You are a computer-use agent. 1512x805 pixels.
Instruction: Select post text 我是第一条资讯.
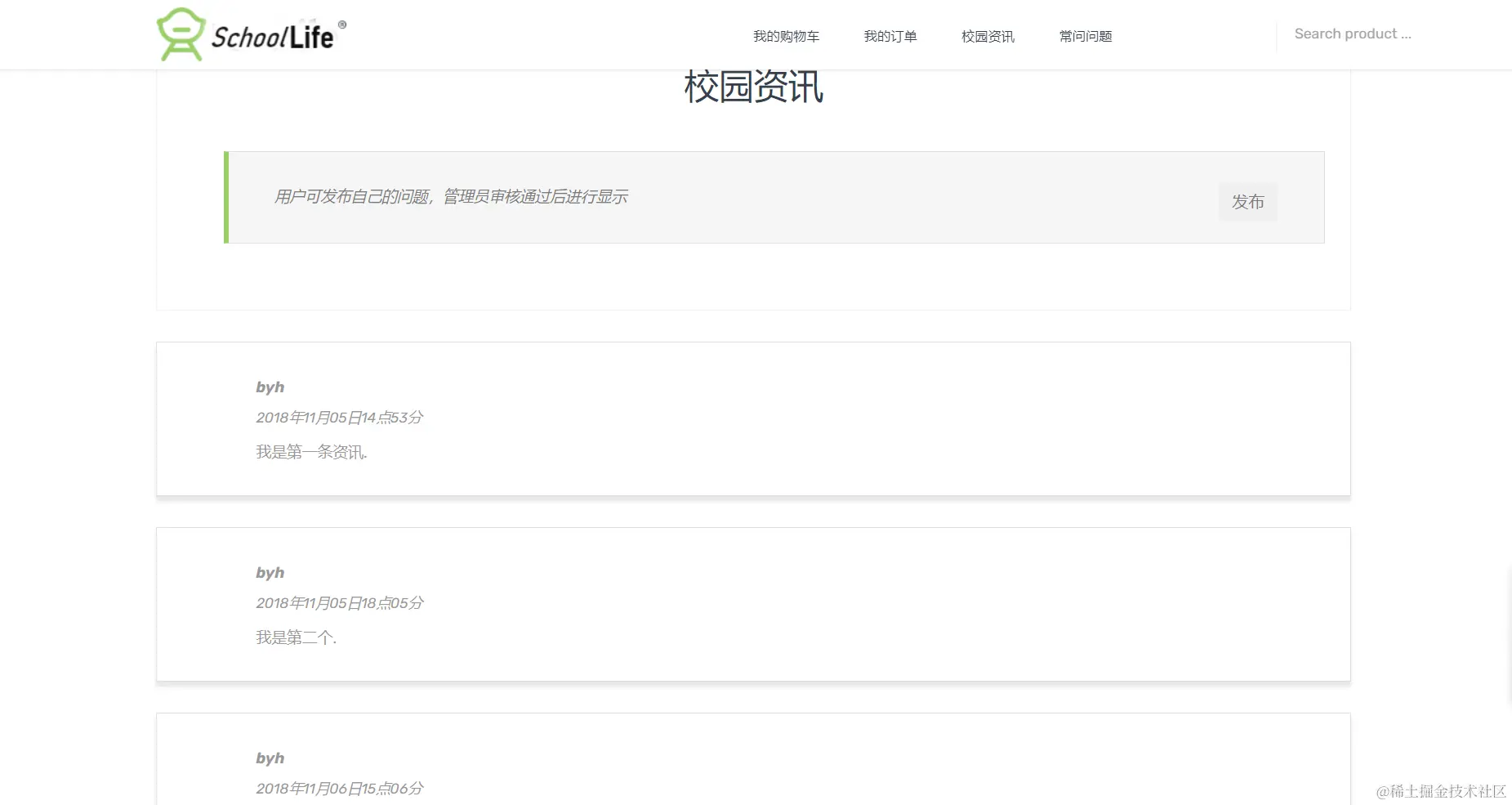pos(310,452)
